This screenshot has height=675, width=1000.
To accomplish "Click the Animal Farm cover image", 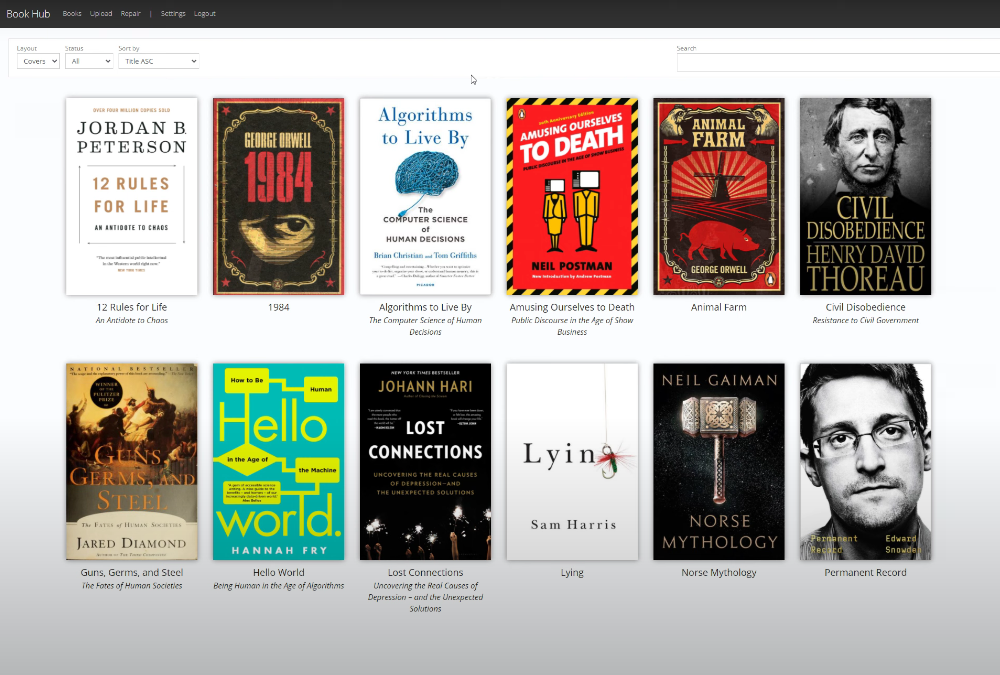I will coord(719,196).
